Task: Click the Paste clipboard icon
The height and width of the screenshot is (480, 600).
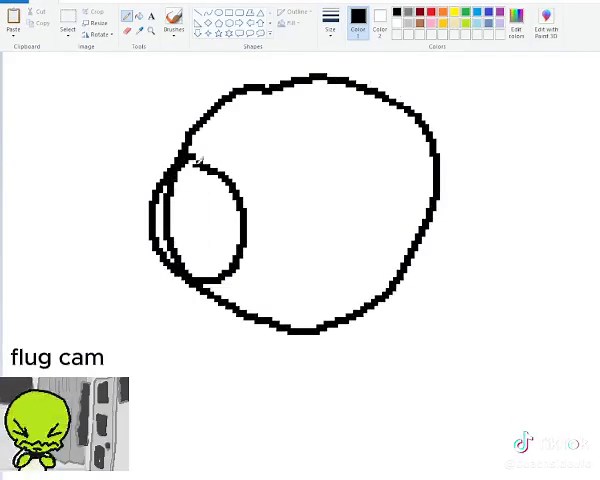Action: tap(13, 16)
